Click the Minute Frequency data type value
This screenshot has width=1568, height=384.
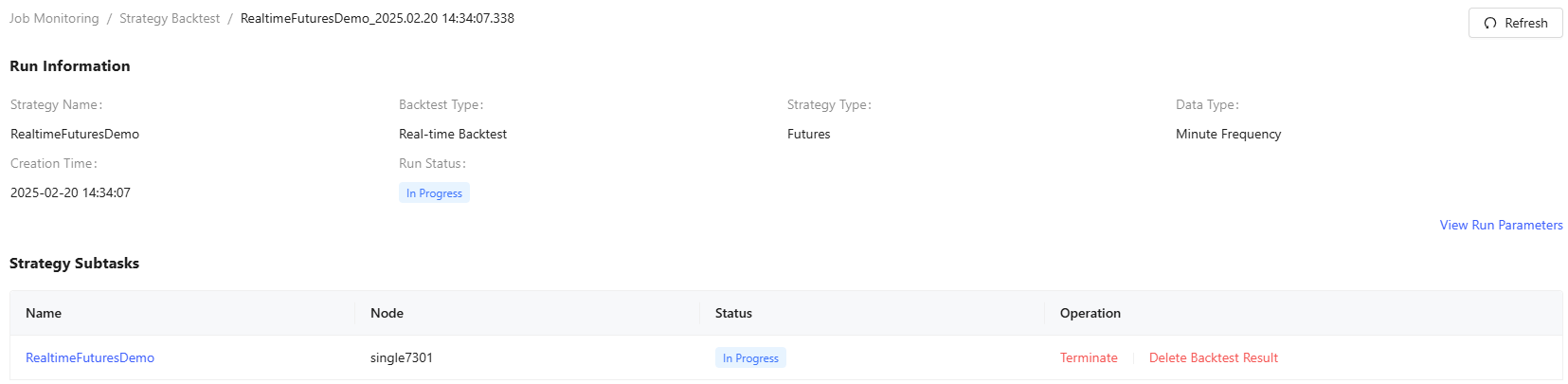point(1228,134)
